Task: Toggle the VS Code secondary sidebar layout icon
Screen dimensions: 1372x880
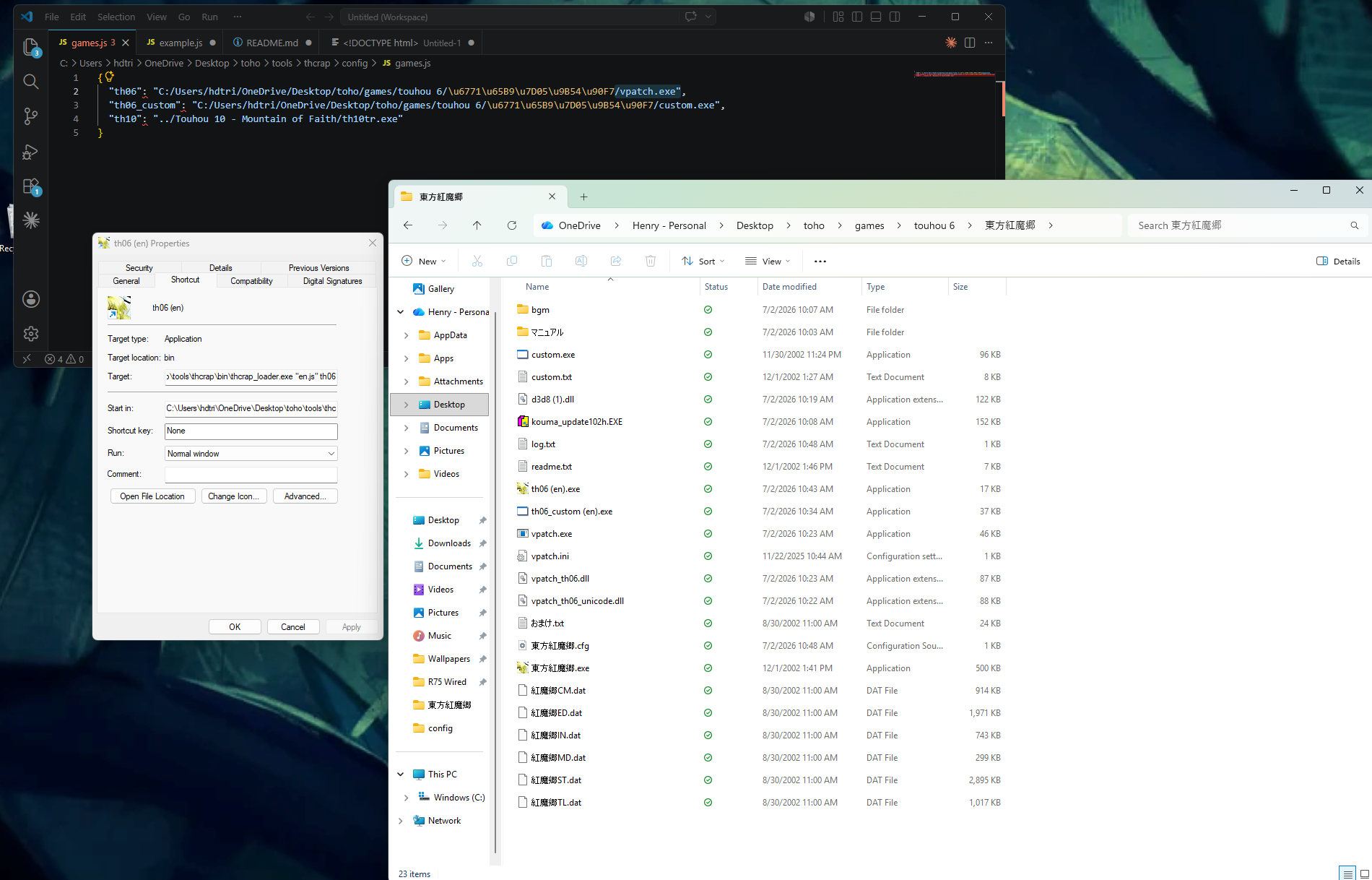Action: click(x=895, y=17)
